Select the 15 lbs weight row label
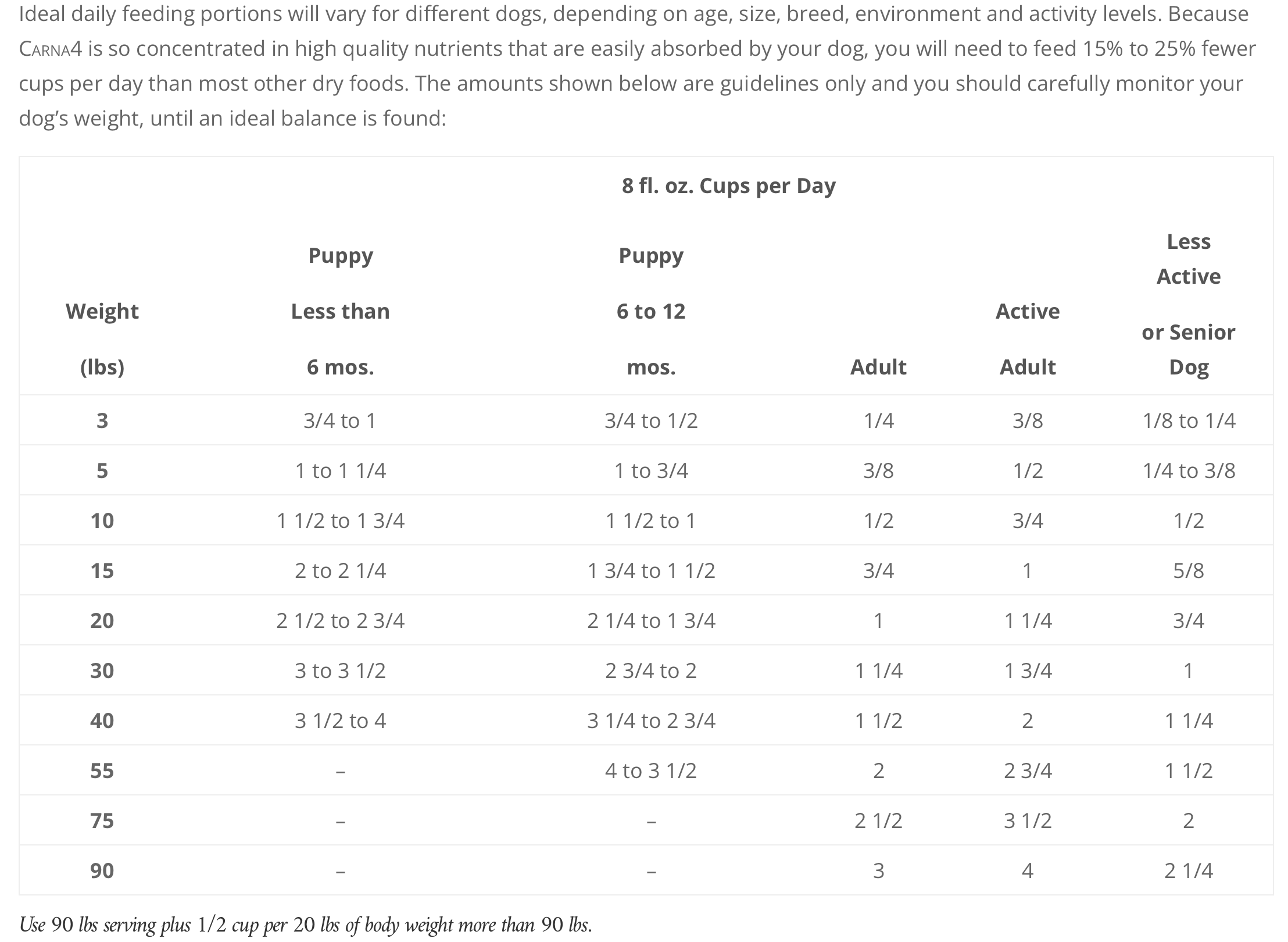This screenshot has width=1288, height=942. click(x=102, y=570)
